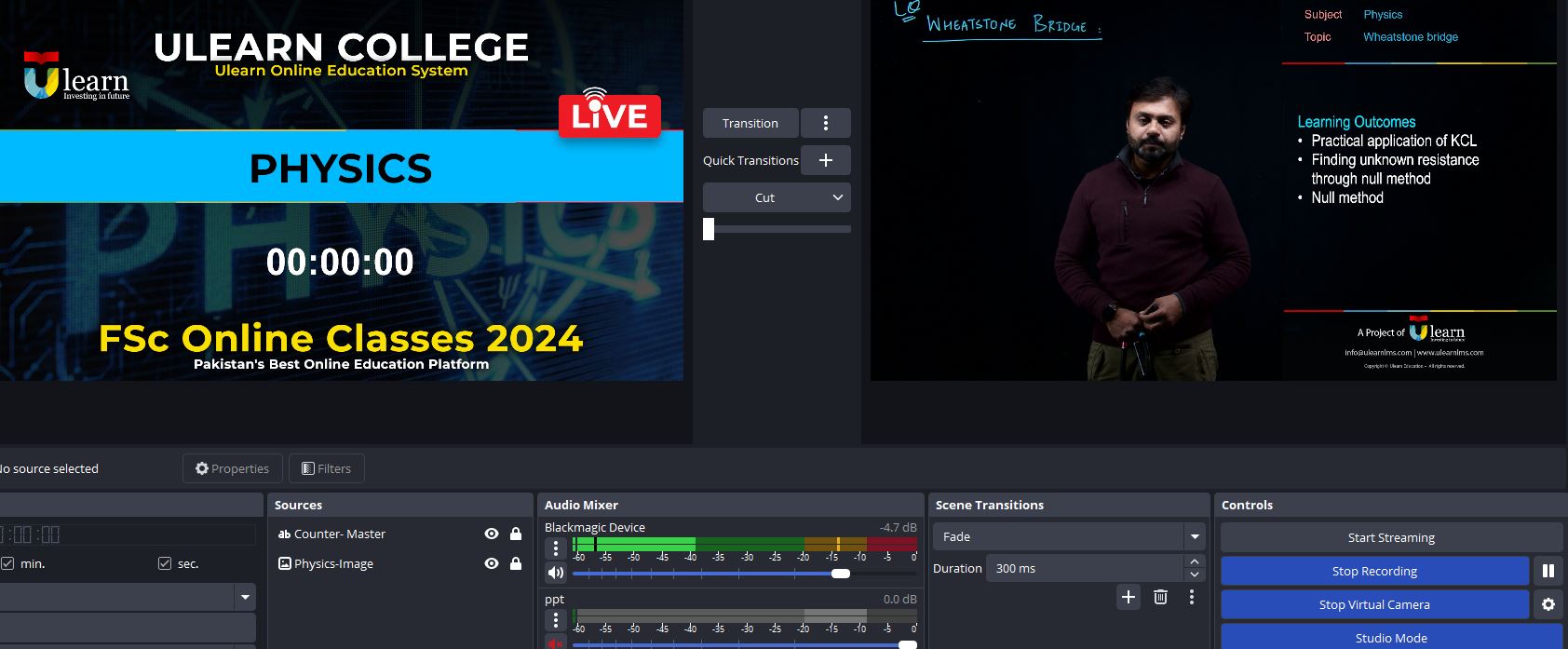Click the Duration 300 ms input field
Image resolution: width=1568 pixels, height=649 pixels.
(x=1086, y=568)
